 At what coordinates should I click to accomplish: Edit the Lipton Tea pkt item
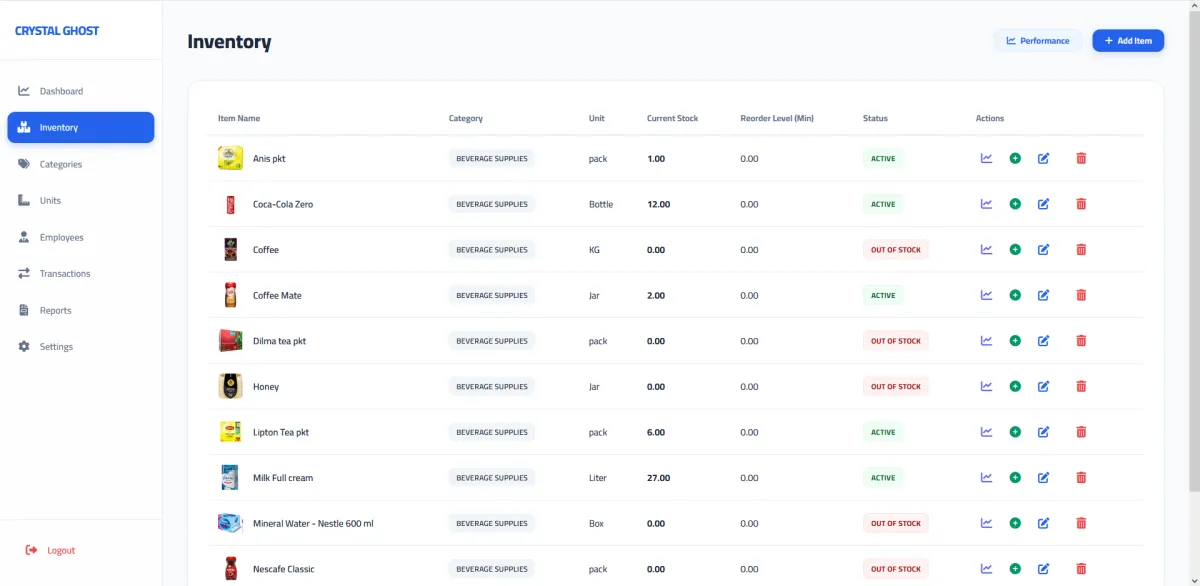[x=1043, y=432]
